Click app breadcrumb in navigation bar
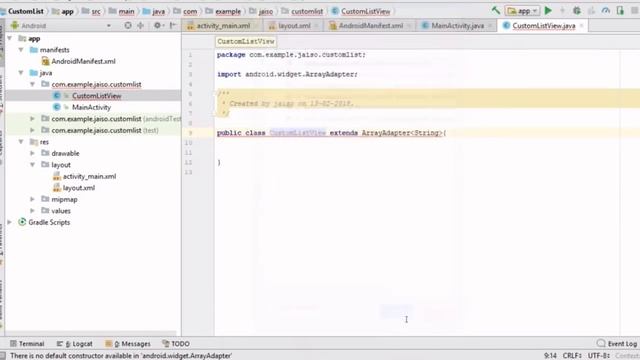640x360 pixels. (x=67, y=11)
